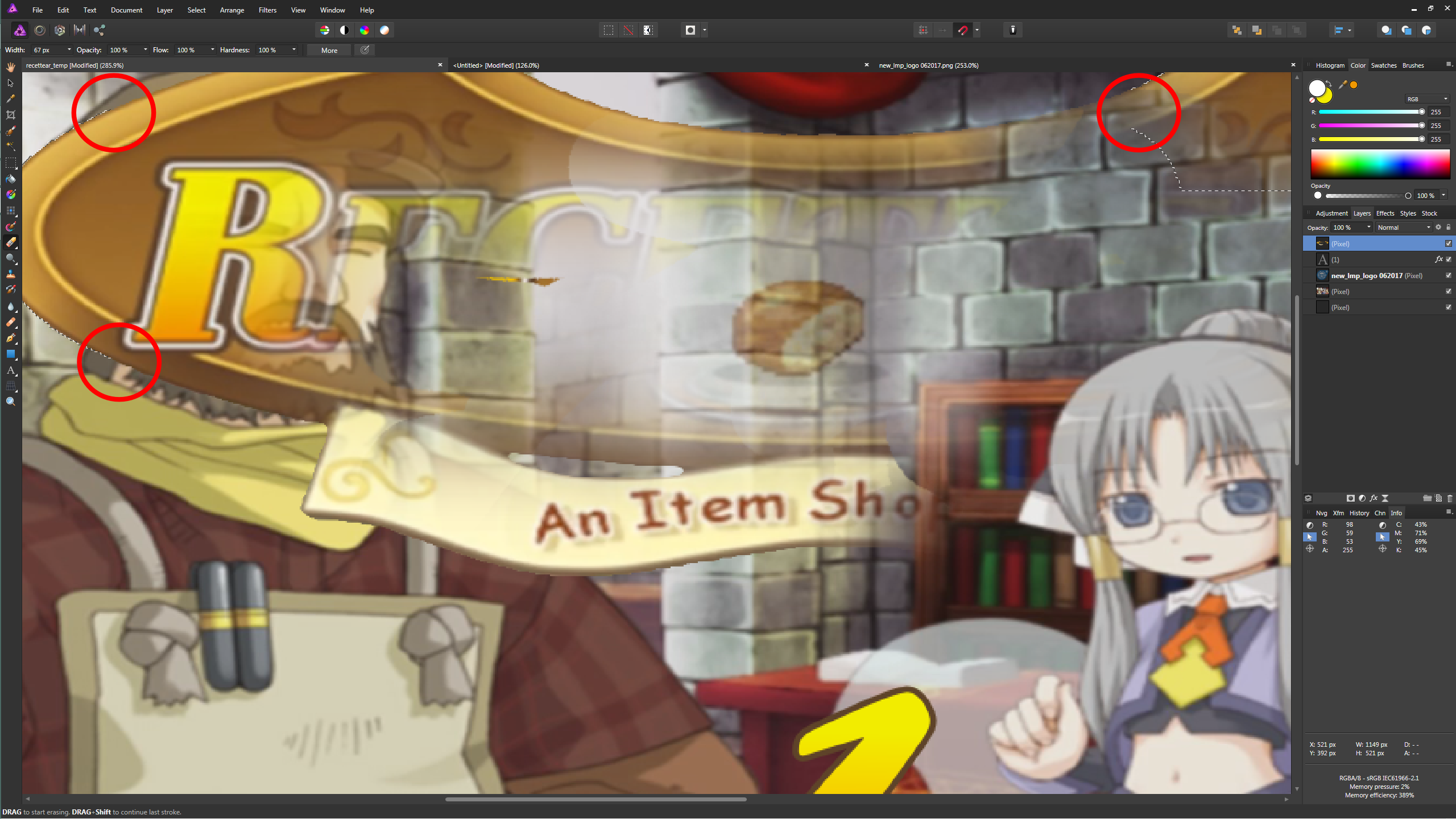The height and width of the screenshot is (819, 1456).
Task: Select the Pixel tool
Action: [11, 211]
